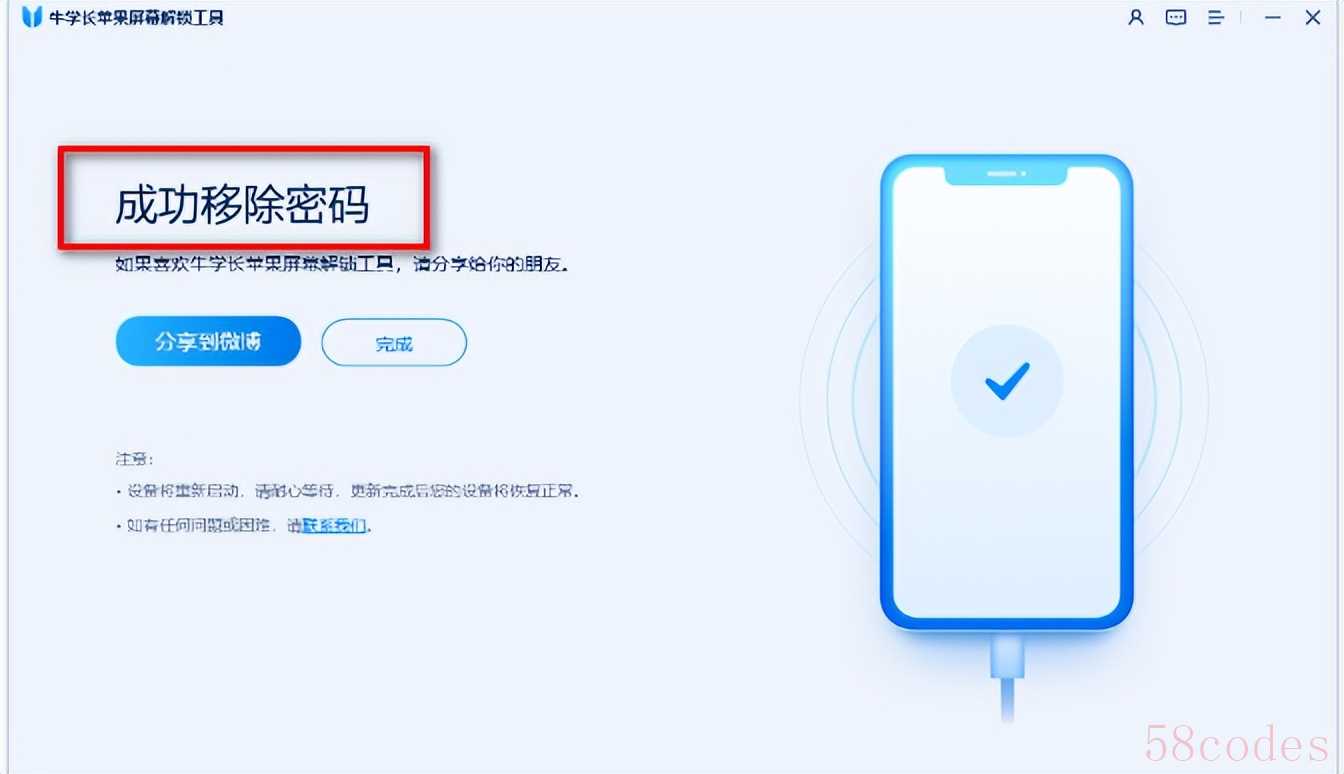This screenshot has height=774, width=1344.
Task: Click the 如有任何问题 note line
Action: point(244,525)
